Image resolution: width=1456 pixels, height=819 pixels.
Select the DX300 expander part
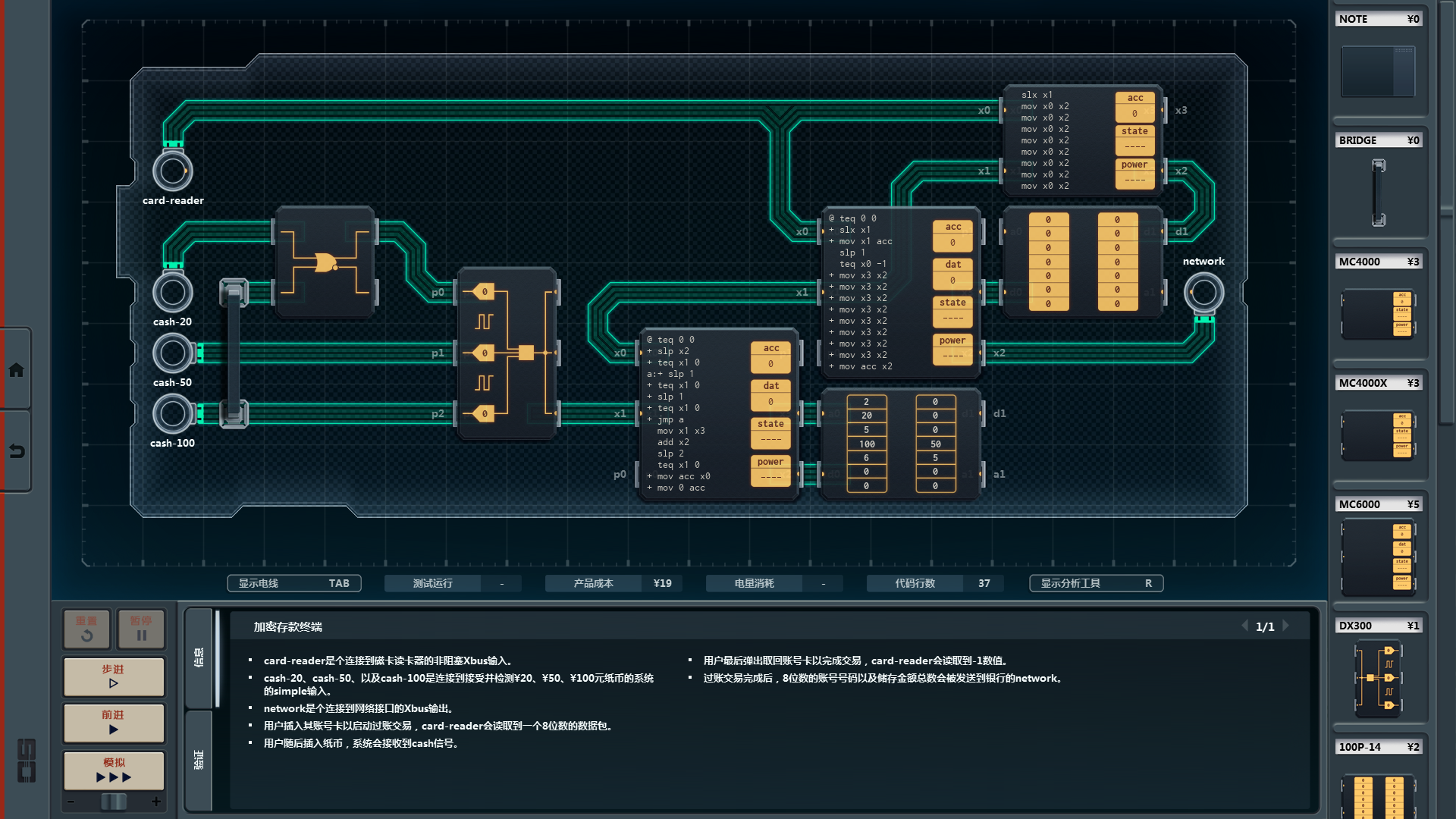click(x=1378, y=678)
